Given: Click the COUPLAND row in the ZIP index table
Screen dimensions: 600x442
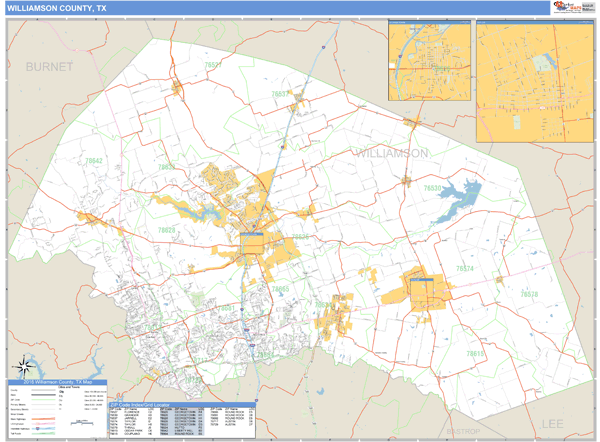Looking at the screenshot, I should tap(131, 434).
